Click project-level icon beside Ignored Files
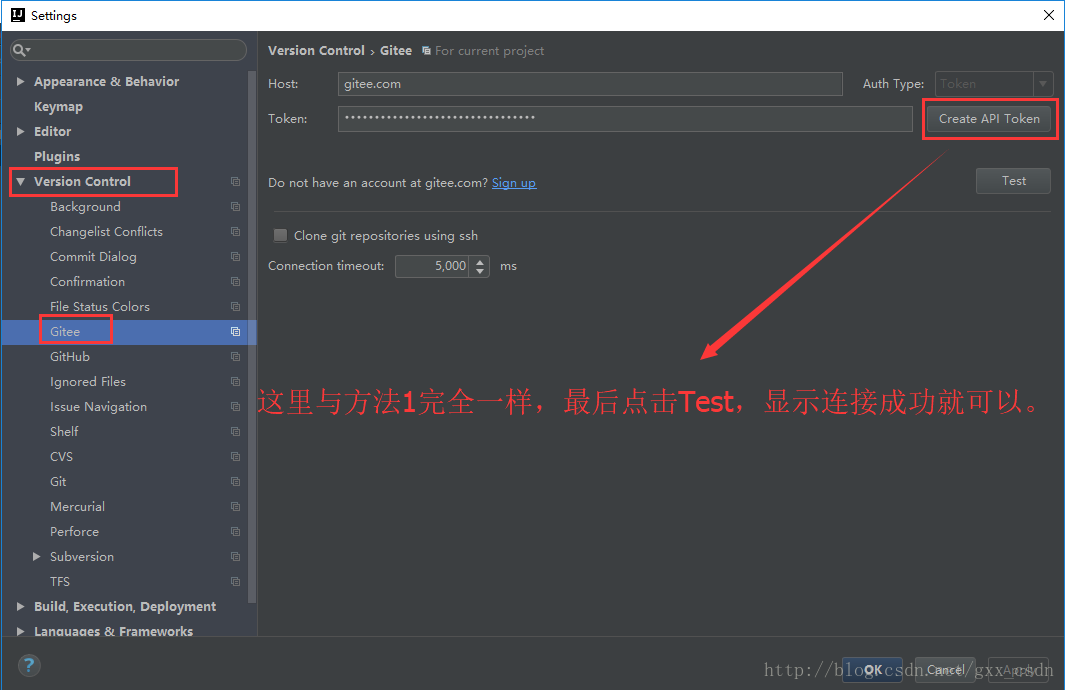This screenshot has width=1065, height=690. click(x=235, y=382)
